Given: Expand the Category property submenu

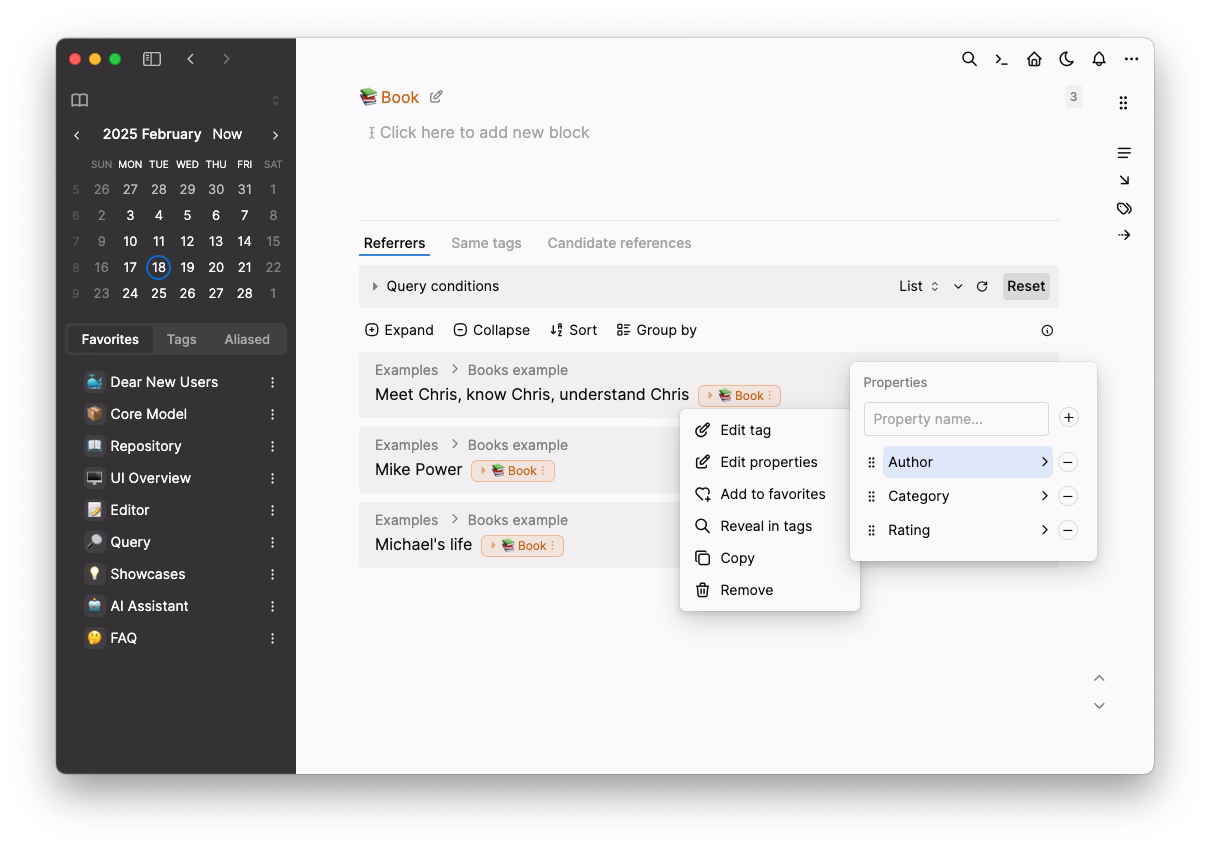Looking at the screenshot, I should (x=1044, y=496).
